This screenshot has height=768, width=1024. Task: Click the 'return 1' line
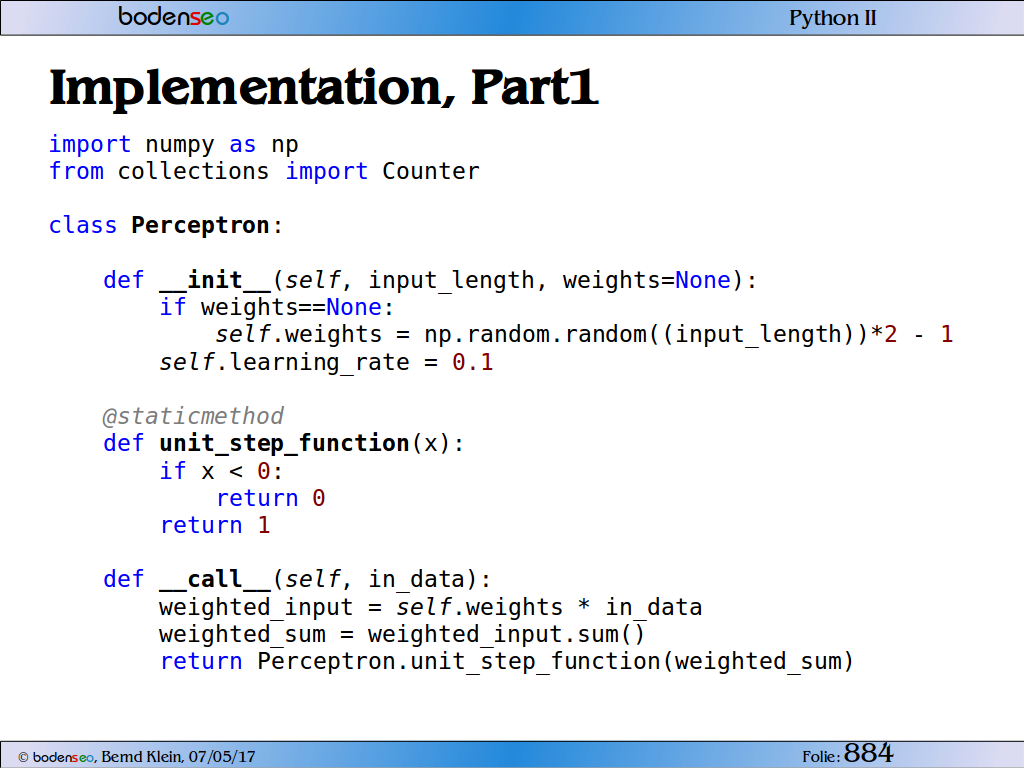215,525
